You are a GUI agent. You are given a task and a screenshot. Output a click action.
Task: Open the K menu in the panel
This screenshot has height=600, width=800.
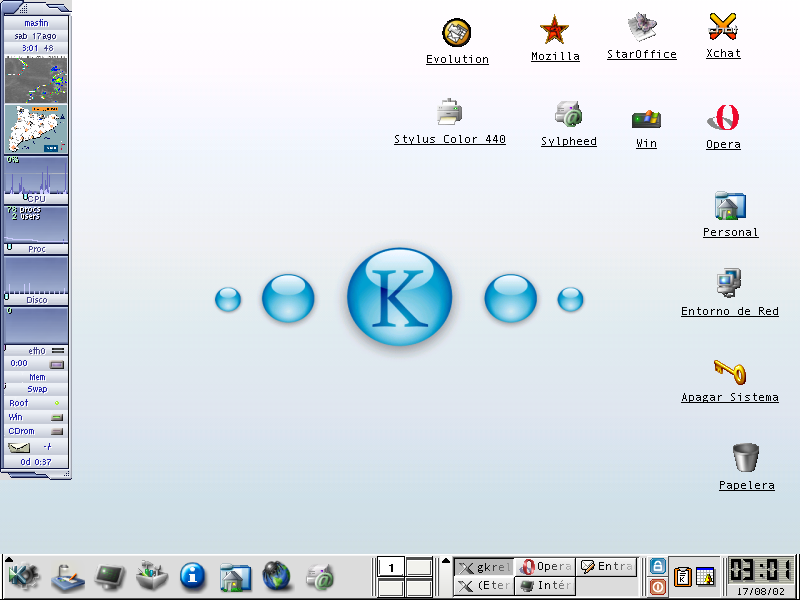click(x=23, y=577)
